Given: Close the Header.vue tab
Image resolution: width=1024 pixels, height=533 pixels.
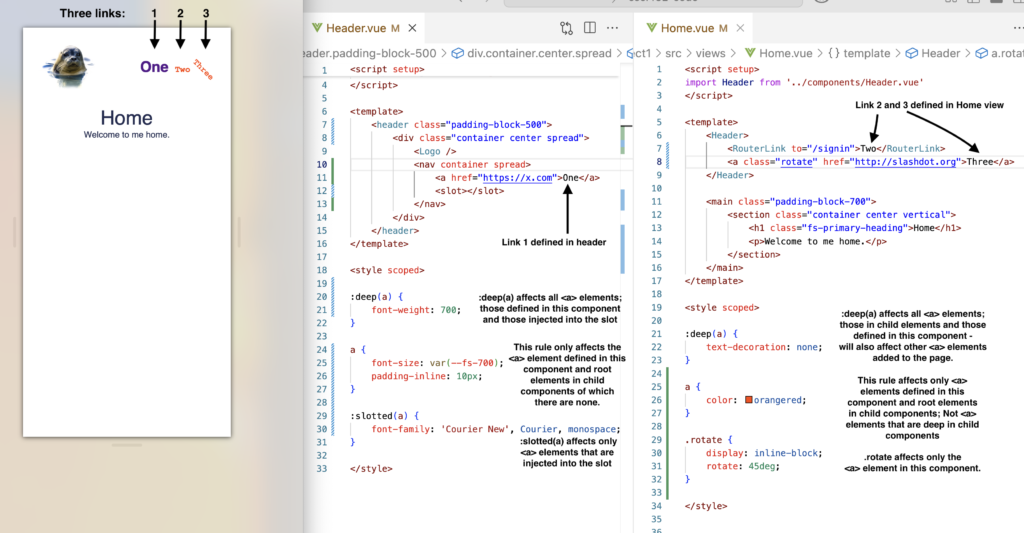Looking at the screenshot, I should [413, 28].
